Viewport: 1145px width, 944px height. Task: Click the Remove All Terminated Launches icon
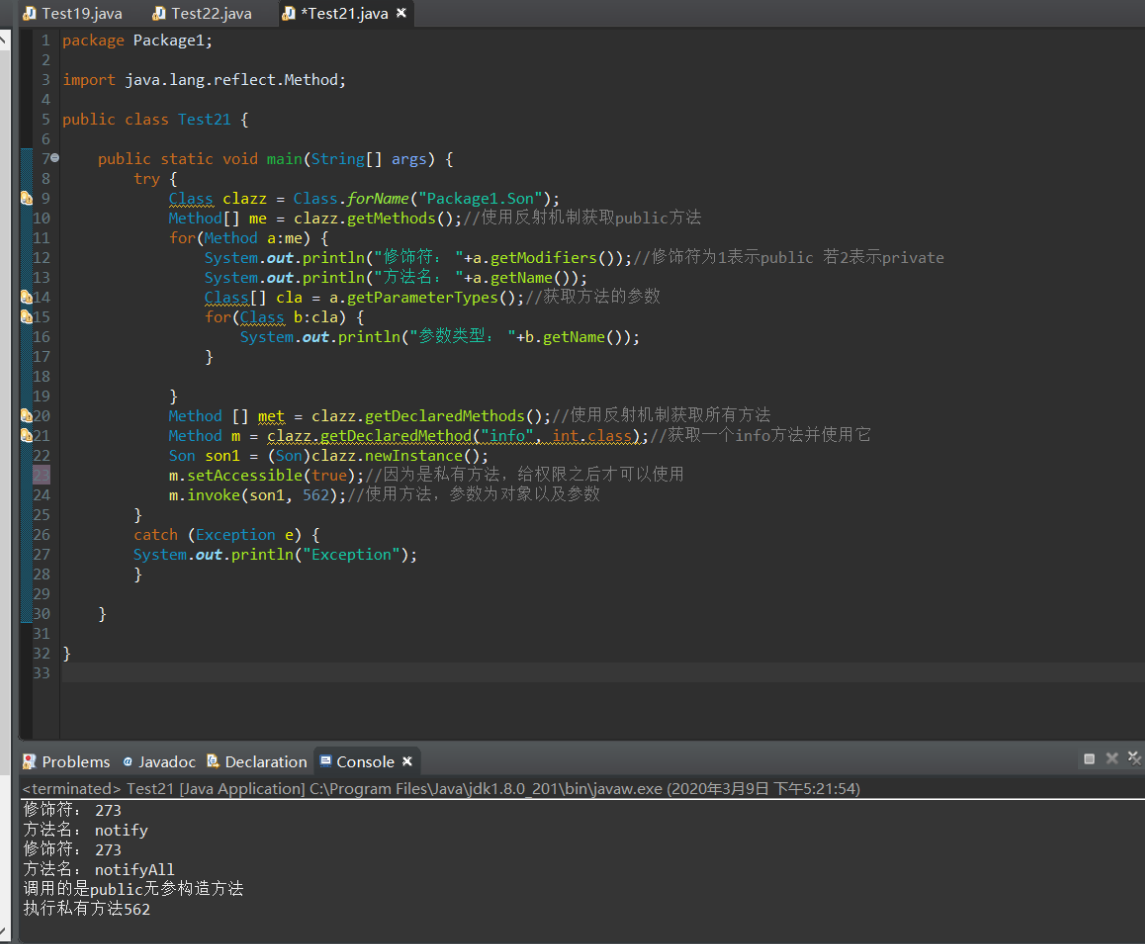(1135, 759)
